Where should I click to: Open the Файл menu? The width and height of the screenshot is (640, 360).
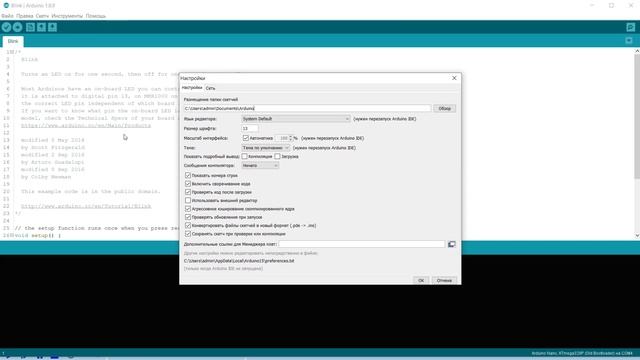(x=7, y=16)
